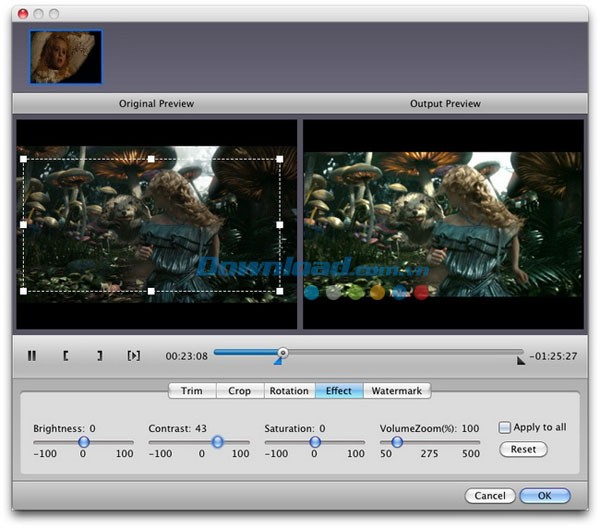600x528 pixels.
Task: Click the Output Preview header
Action: click(x=445, y=104)
